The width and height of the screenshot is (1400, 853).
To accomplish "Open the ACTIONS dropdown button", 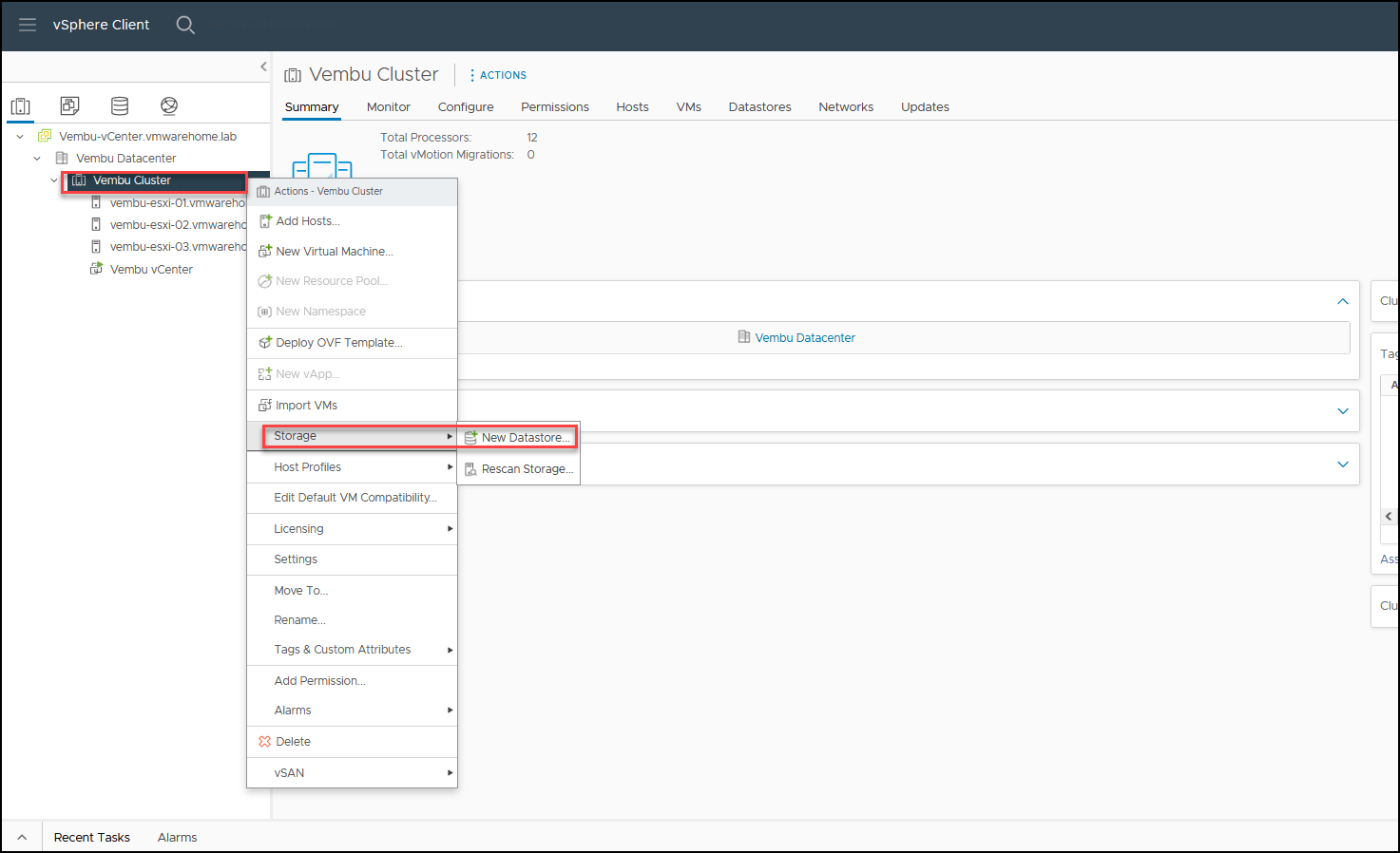I will (498, 75).
